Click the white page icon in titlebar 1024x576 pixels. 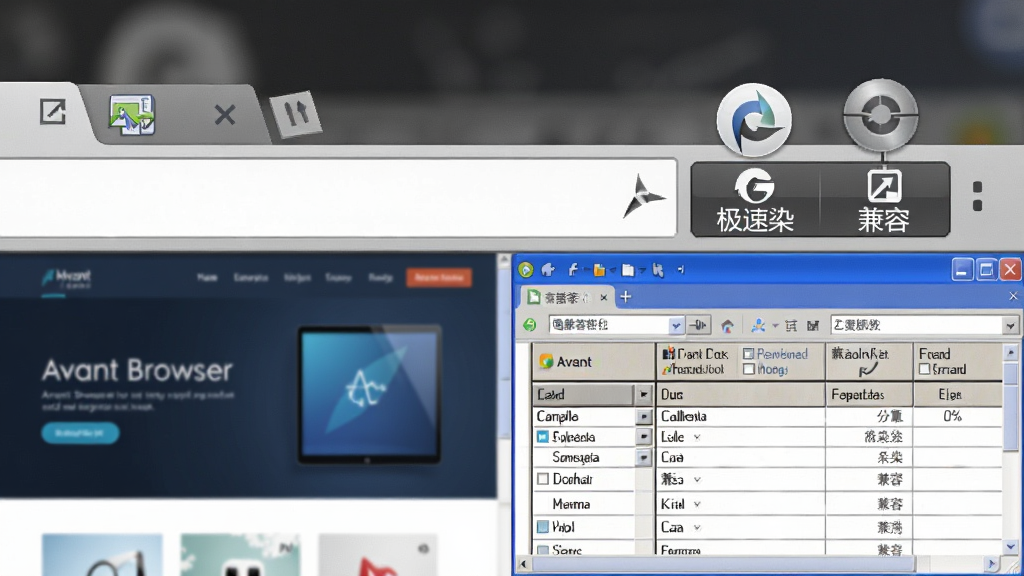(x=628, y=270)
